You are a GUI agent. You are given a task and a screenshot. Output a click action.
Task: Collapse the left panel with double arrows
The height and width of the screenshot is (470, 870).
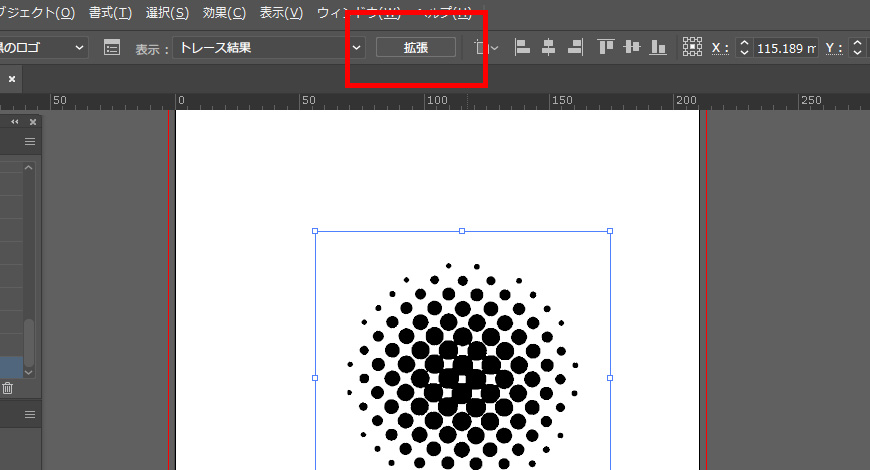pos(15,121)
